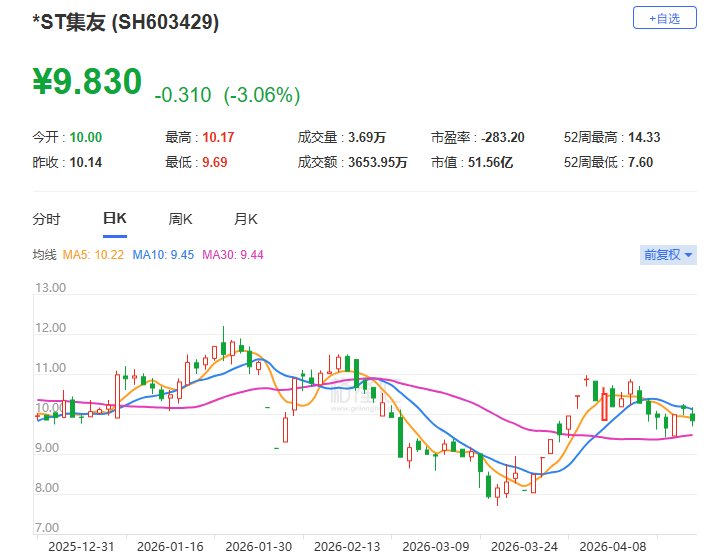711x558 pixels.
Task: Select the 日K daily chart tab
Action: click(115, 218)
